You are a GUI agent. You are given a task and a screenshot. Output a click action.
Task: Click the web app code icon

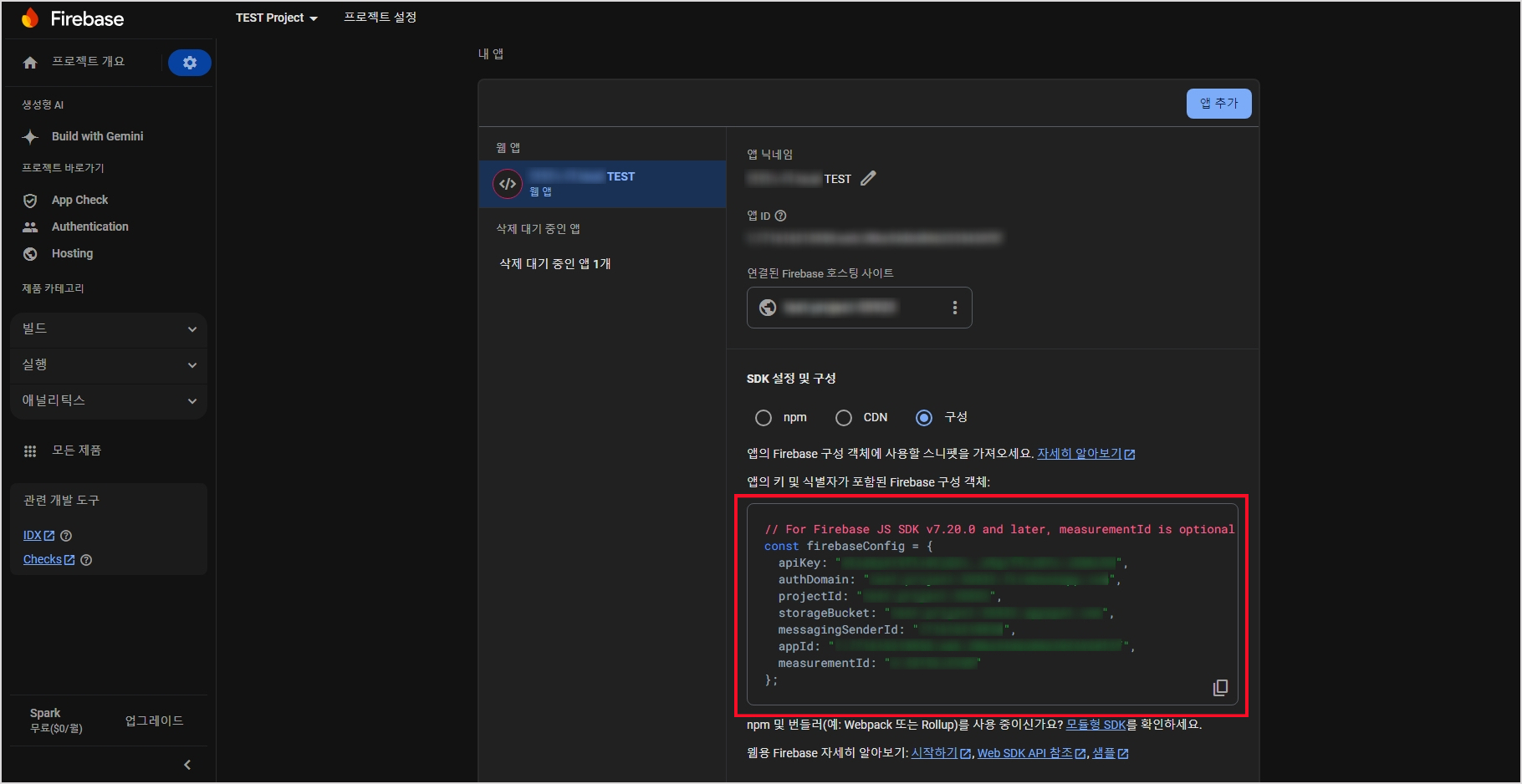508,184
